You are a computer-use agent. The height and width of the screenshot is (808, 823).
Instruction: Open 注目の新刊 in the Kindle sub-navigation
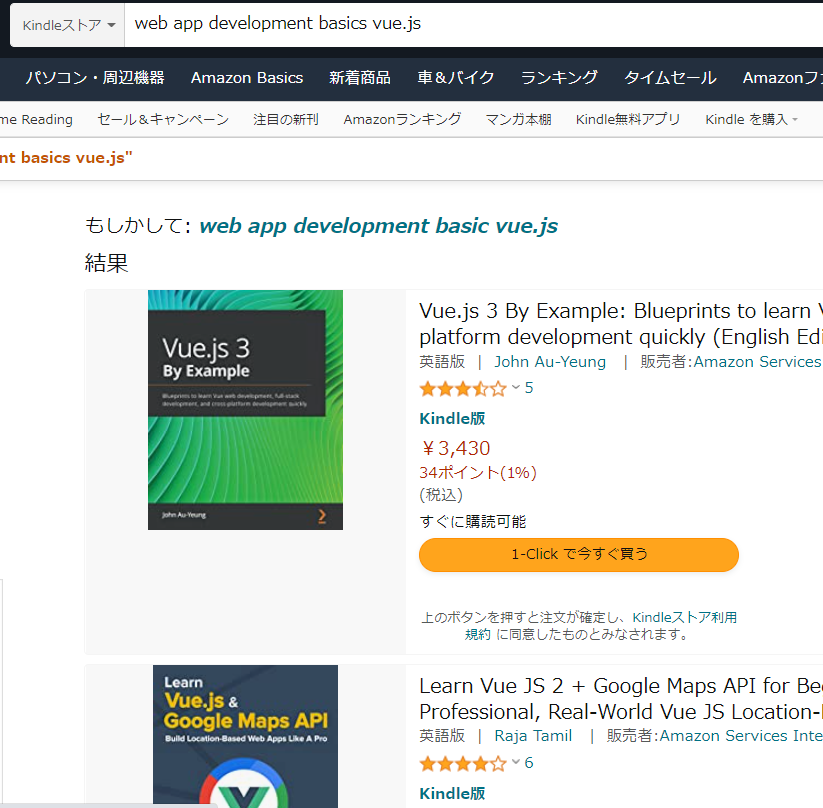click(286, 120)
